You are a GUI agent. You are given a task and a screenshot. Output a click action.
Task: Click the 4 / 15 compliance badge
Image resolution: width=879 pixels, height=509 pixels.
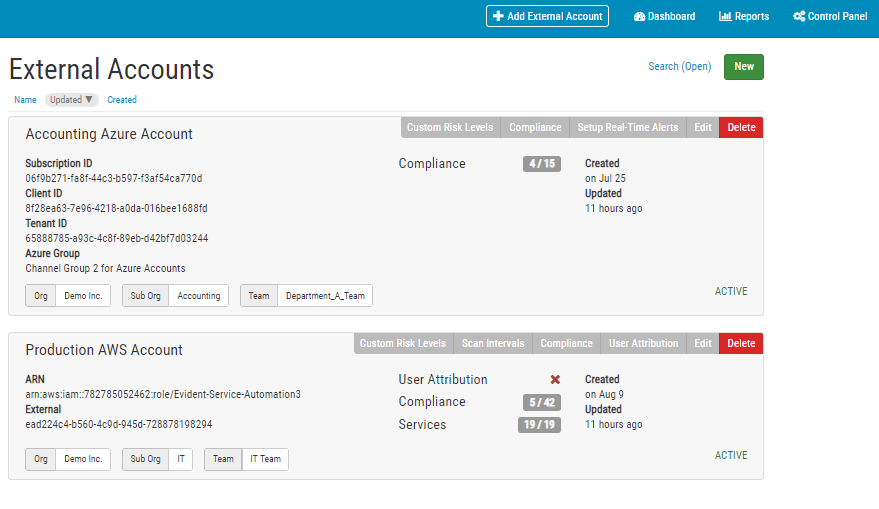pyautogui.click(x=541, y=164)
